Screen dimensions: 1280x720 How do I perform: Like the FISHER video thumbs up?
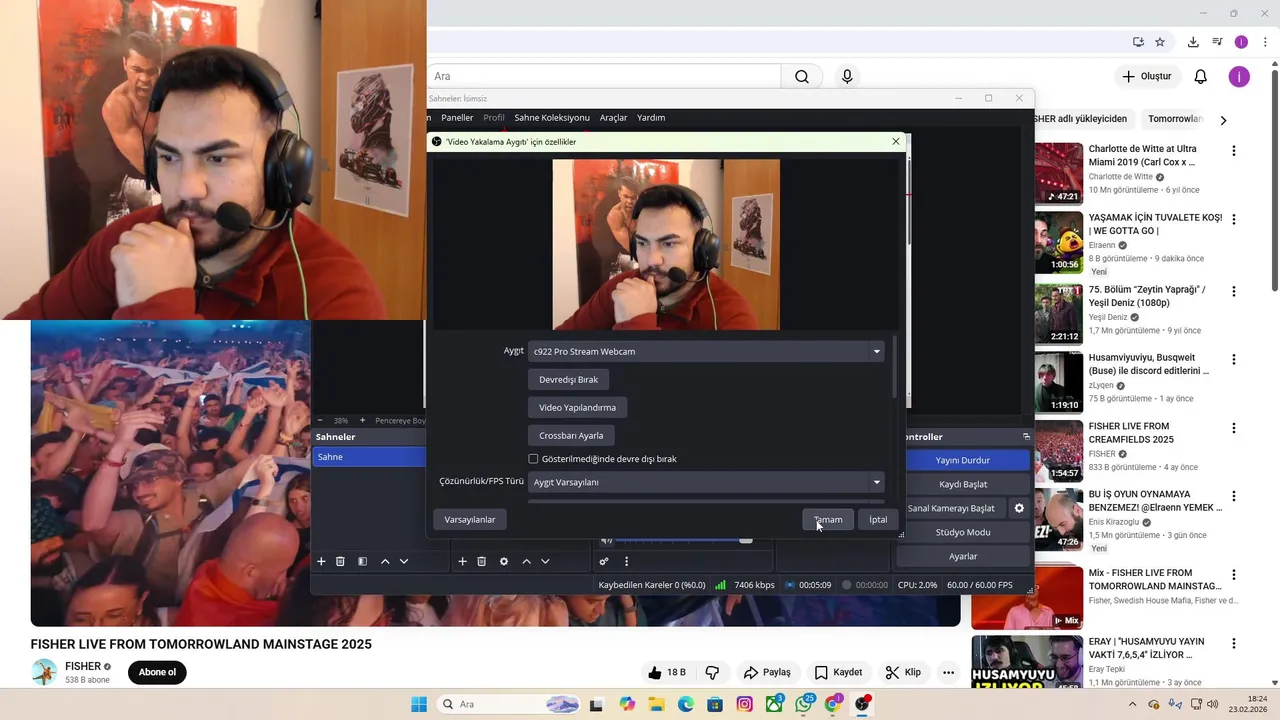tap(666, 672)
